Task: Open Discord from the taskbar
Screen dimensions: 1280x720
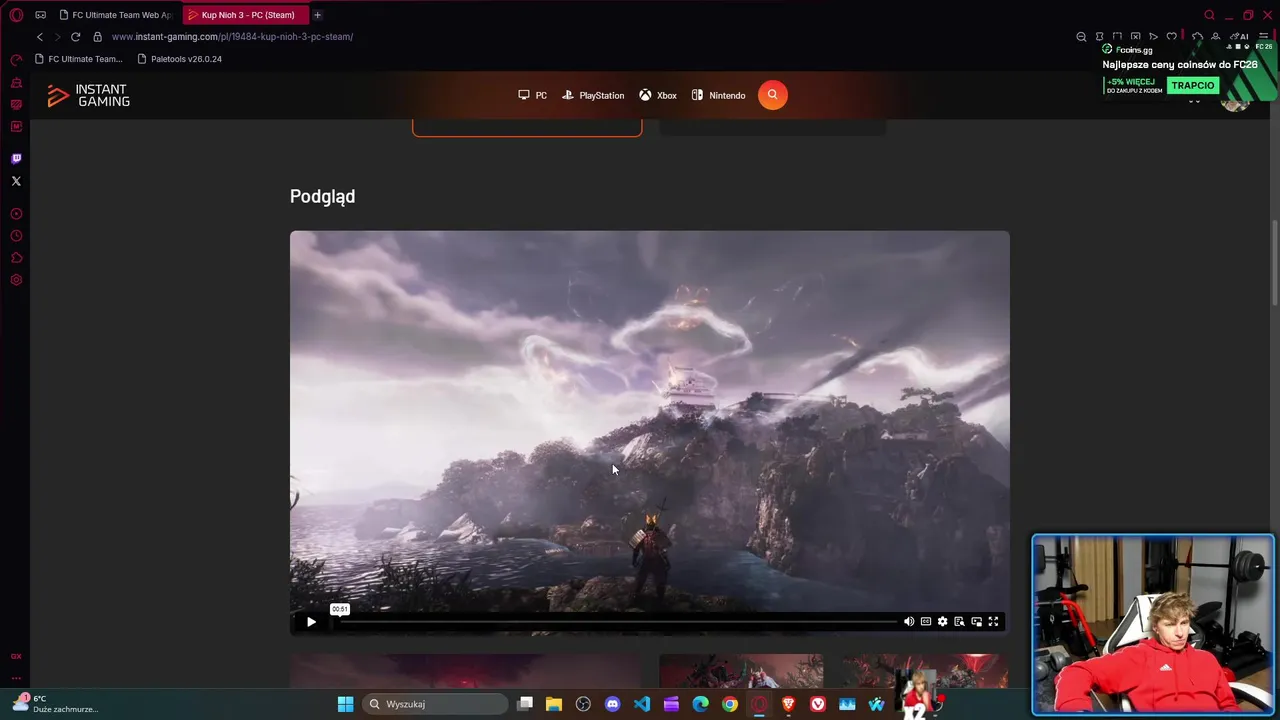Action: (x=613, y=704)
